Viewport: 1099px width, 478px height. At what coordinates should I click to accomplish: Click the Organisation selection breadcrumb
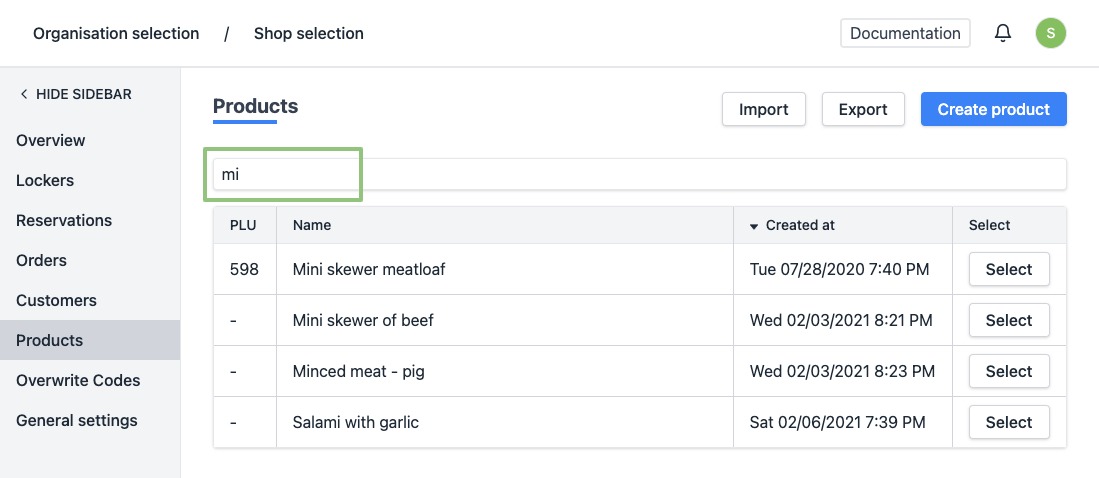[x=116, y=33]
